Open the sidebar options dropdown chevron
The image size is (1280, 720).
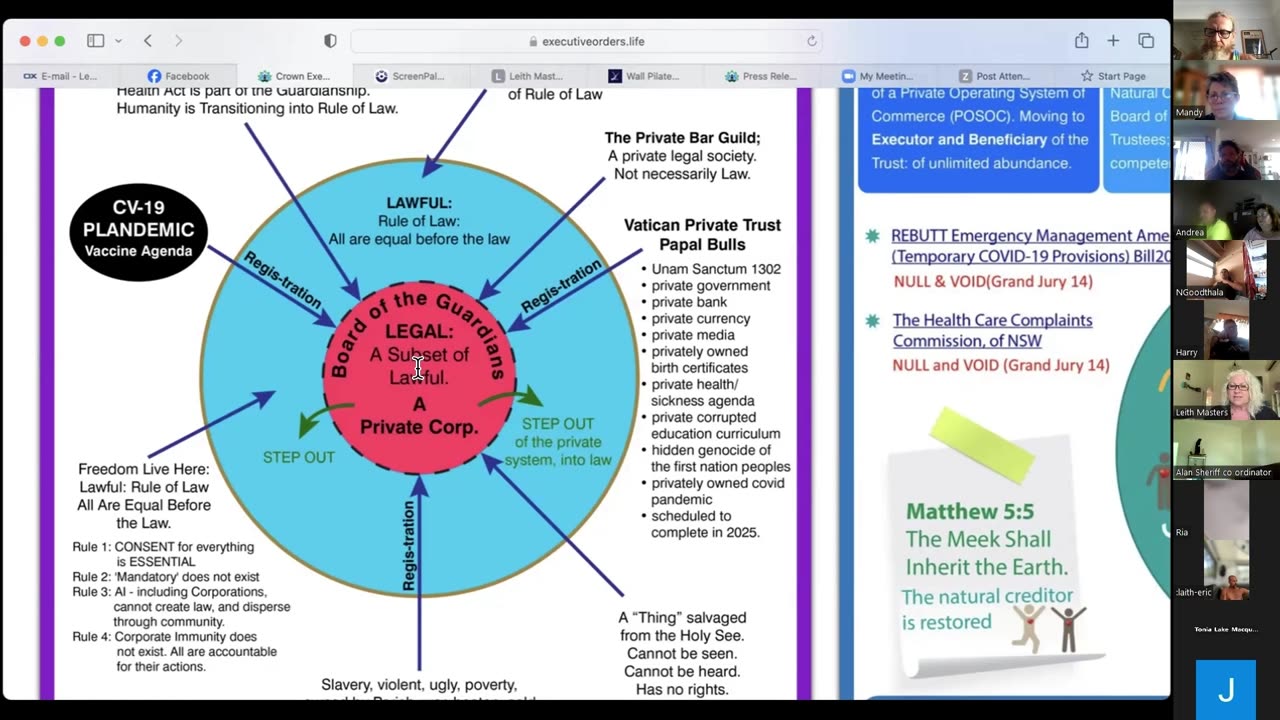coord(118,41)
